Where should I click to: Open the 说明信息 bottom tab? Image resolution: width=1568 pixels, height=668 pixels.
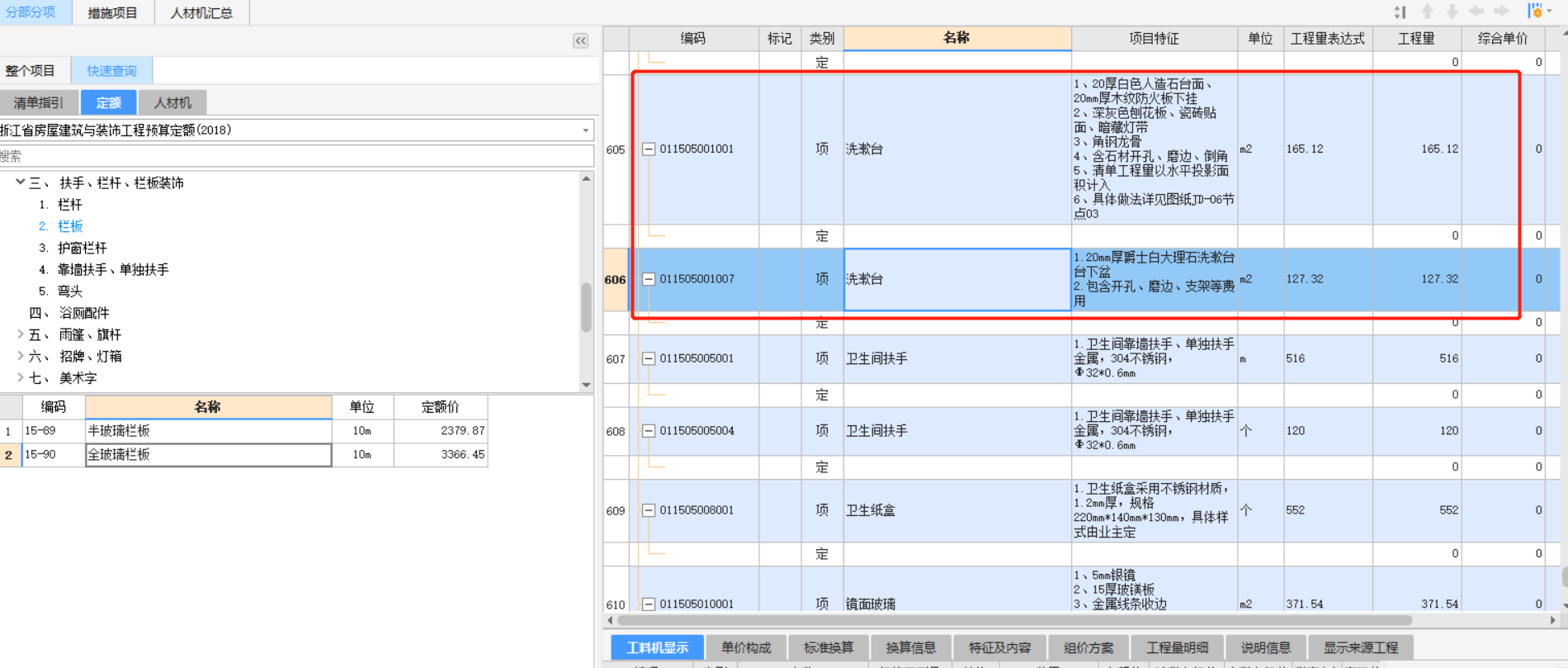point(1265,647)
